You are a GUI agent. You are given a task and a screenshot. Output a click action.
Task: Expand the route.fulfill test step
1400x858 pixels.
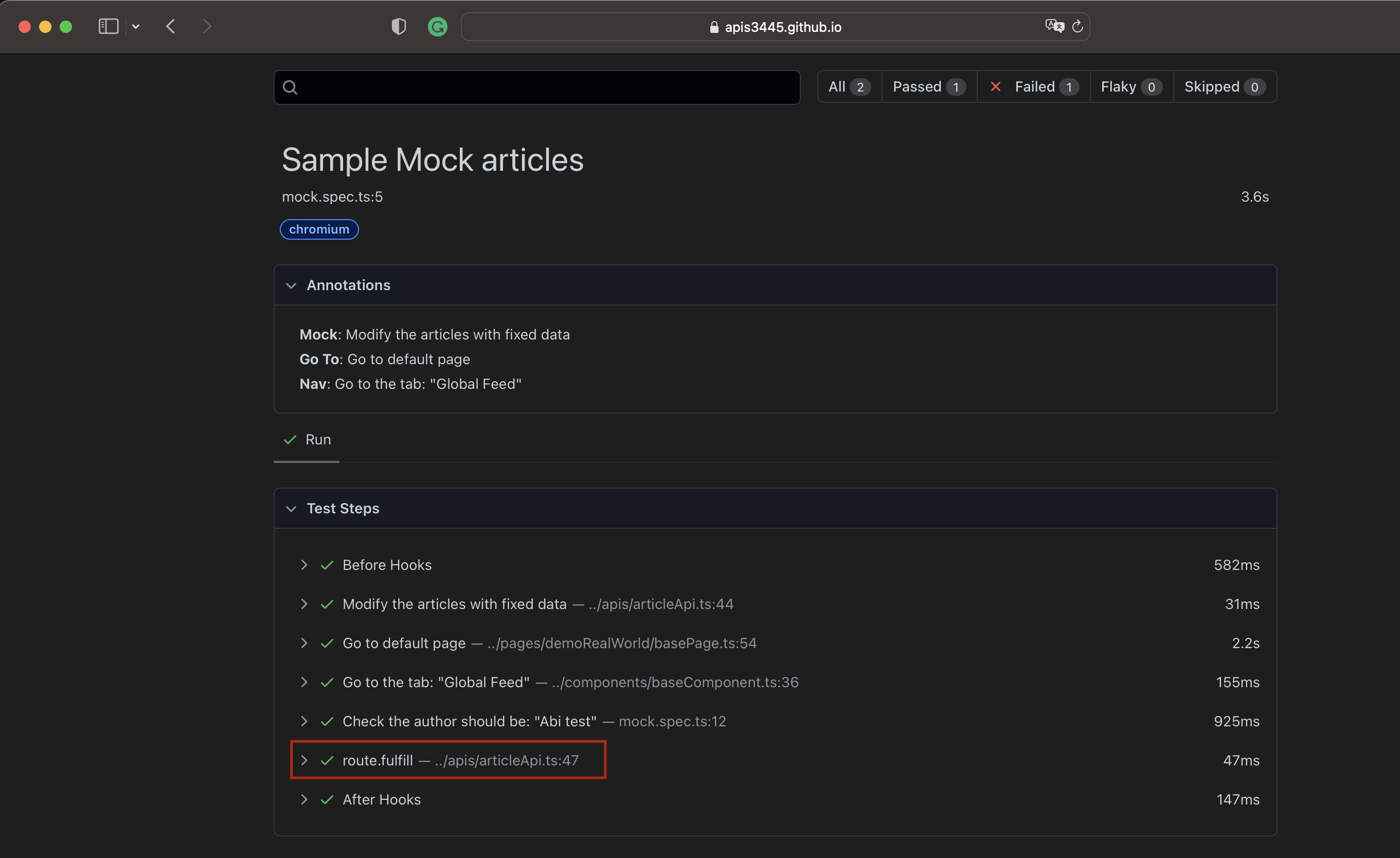point(304,760)
